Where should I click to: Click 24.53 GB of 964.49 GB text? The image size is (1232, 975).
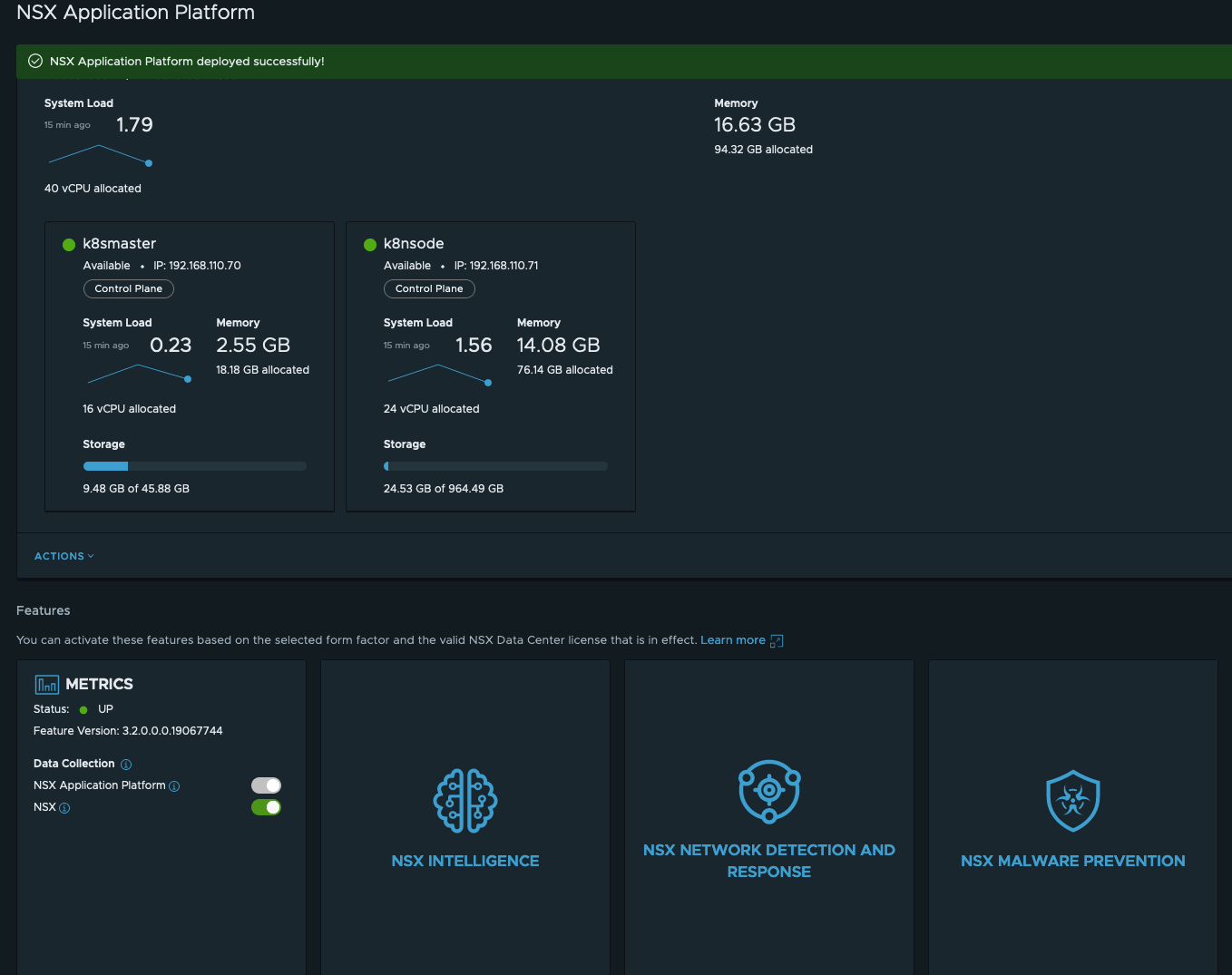pos(444,489)
